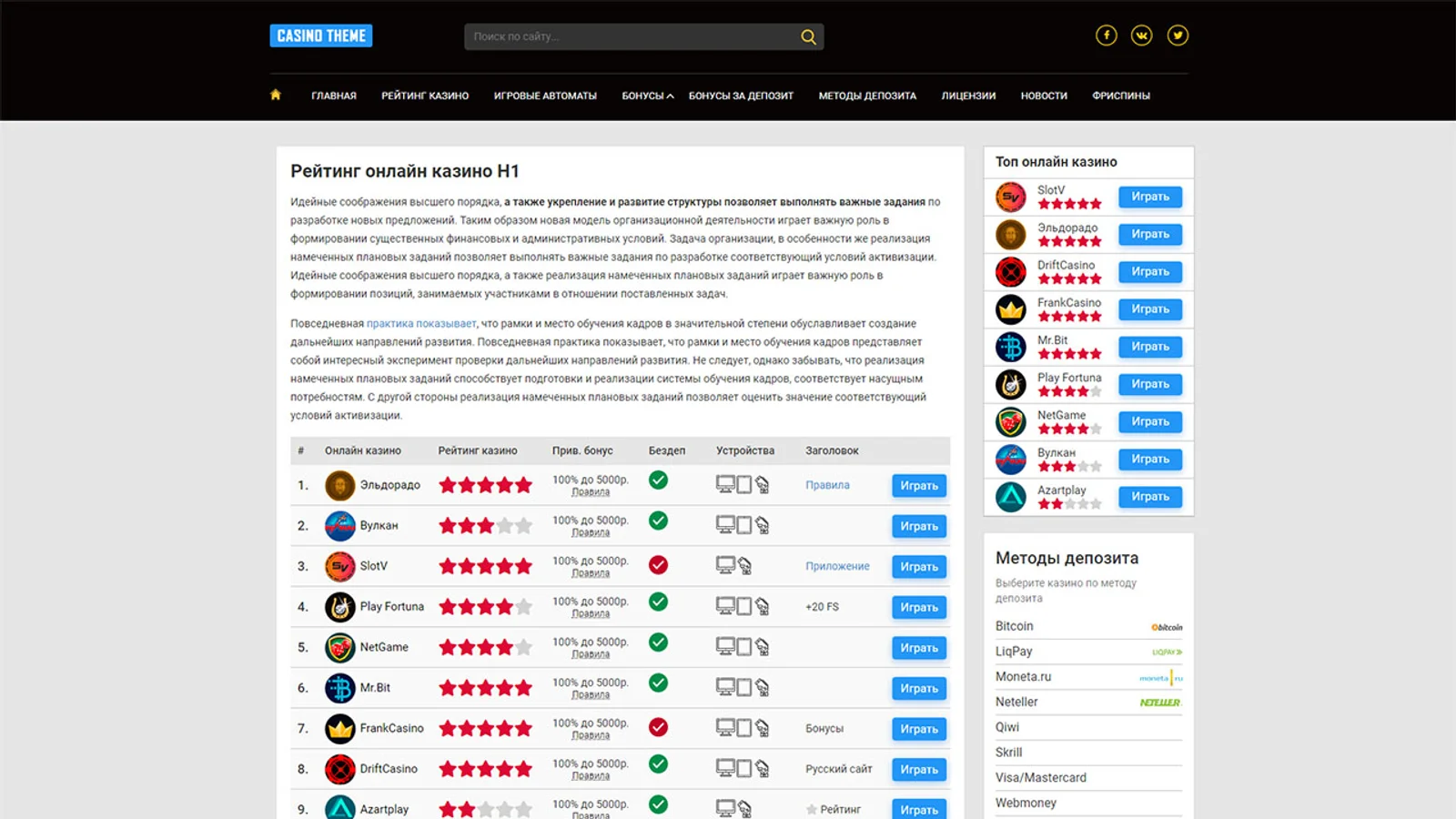Image resolution: width=1456 pixels, height=819 pixels.
Task: Click Играть next to Azartplay in Топ онлайн казино
Action: point(1150,497)
